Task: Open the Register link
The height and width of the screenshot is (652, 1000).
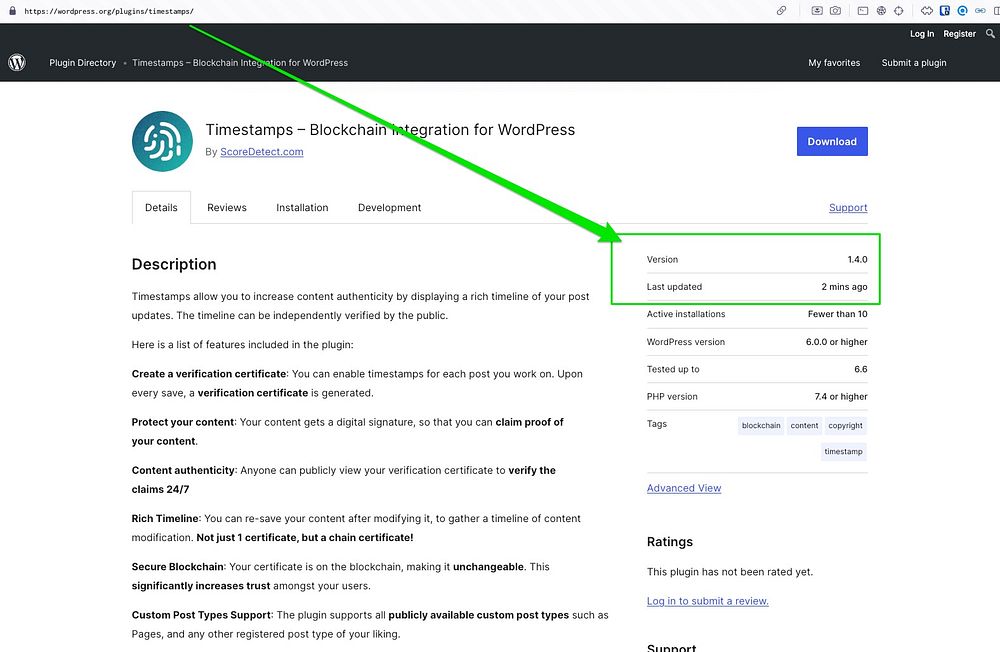Action: click(959, 34)
